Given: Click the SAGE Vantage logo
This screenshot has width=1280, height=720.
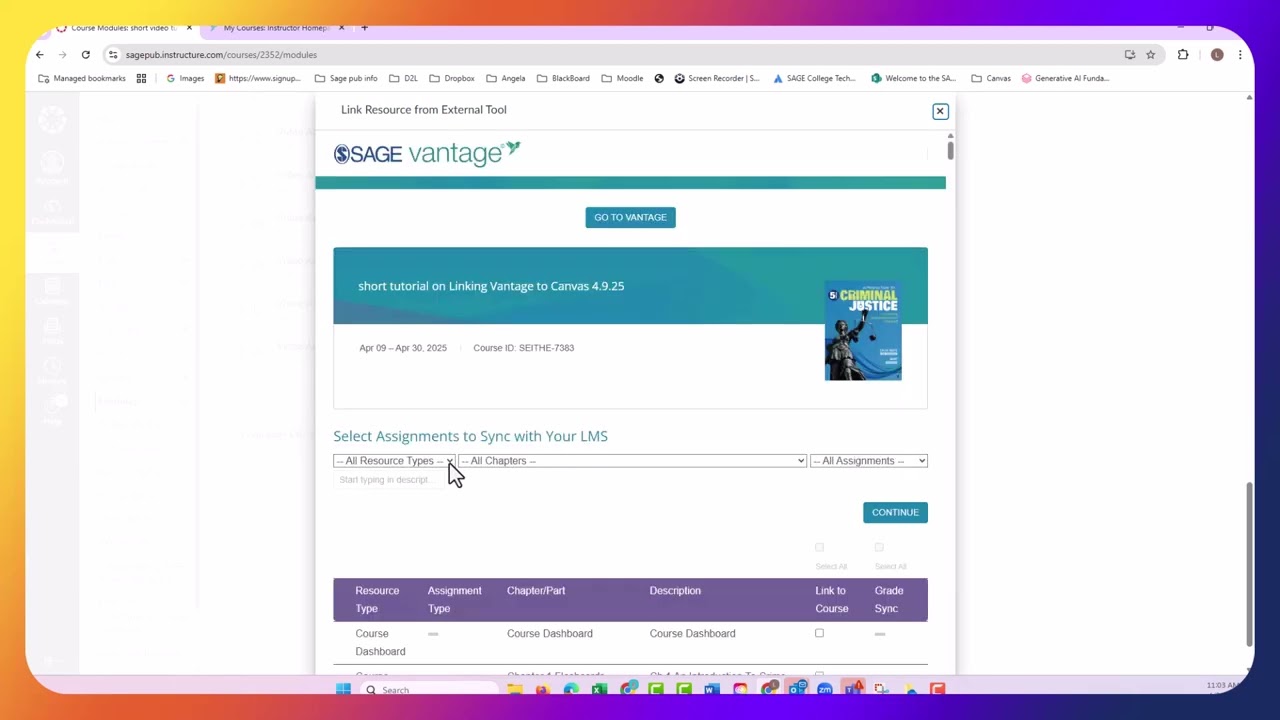Looking at the screenshot, I should pos(427,153).
